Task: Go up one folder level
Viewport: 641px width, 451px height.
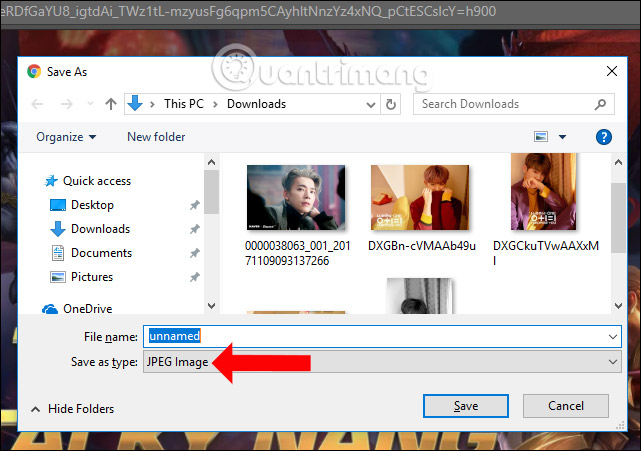Action: [111, 104]
